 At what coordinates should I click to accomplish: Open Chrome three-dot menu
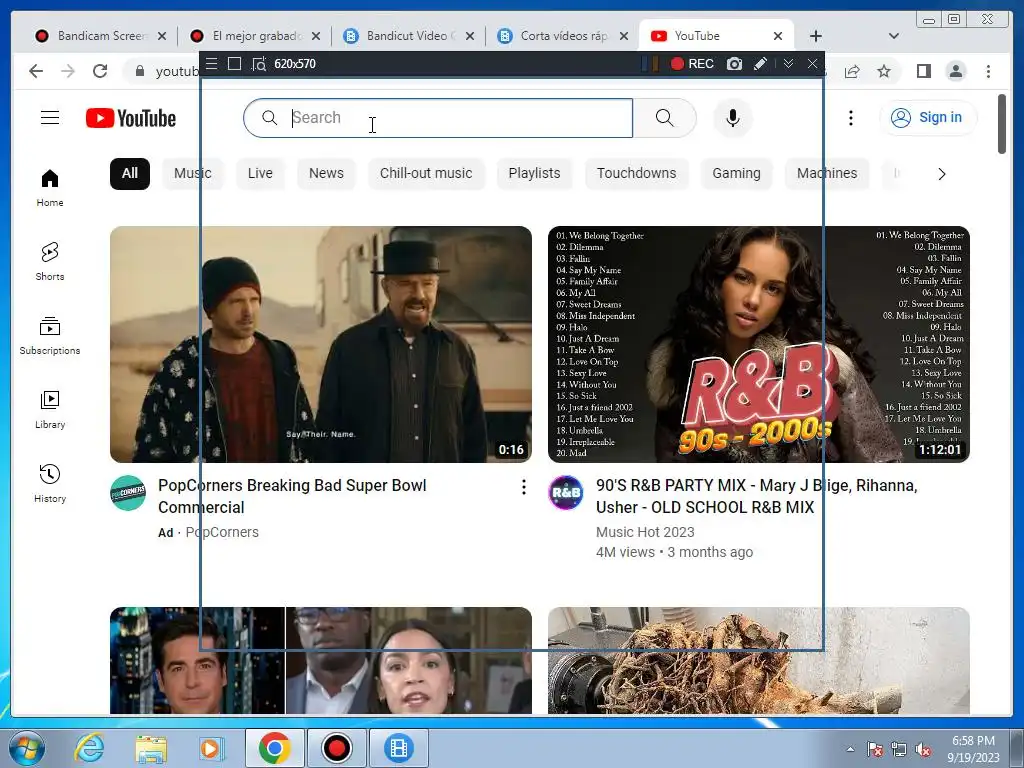click(988, 71)
